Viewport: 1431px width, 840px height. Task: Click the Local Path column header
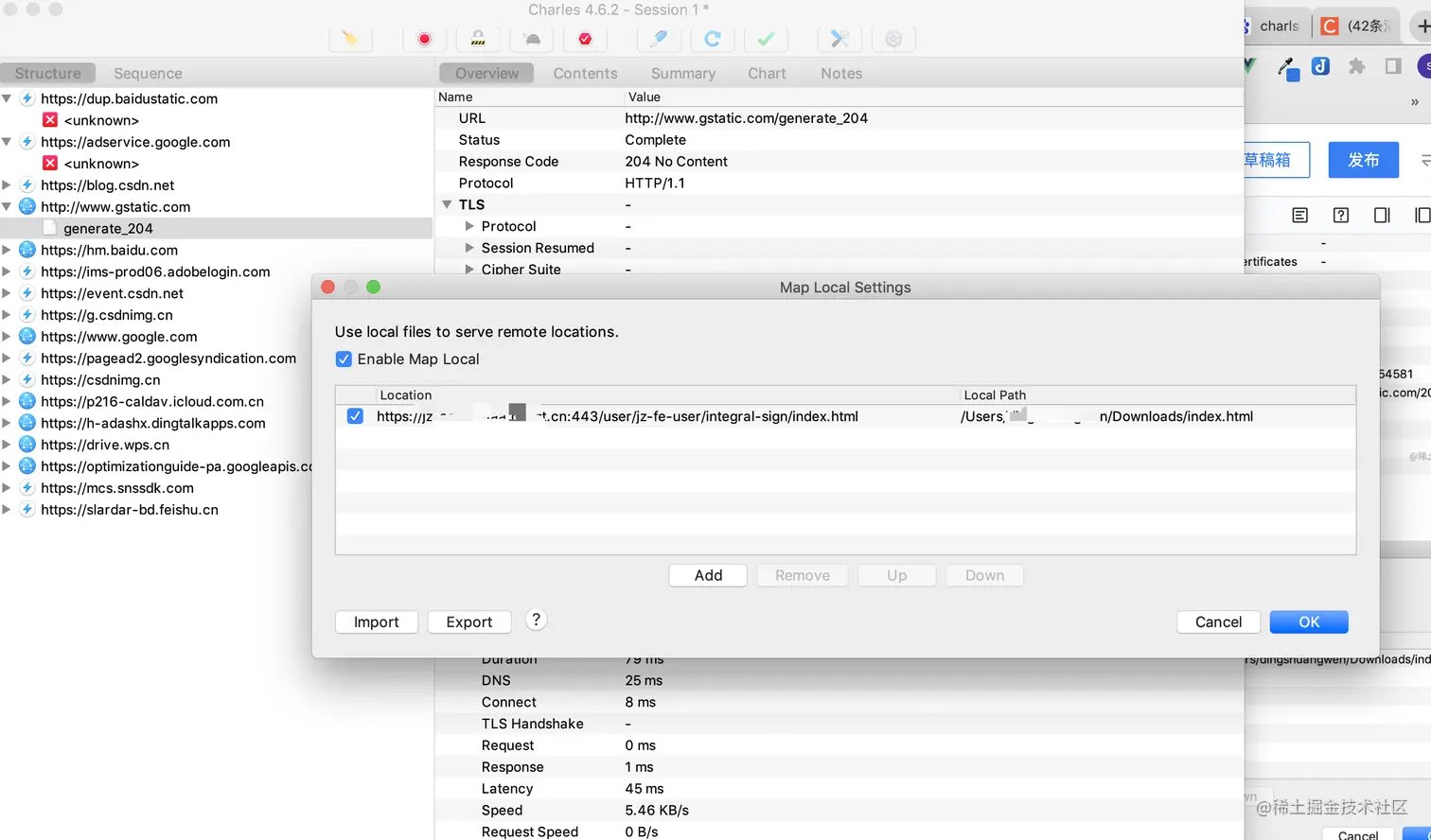click(x=1157, y=395)
